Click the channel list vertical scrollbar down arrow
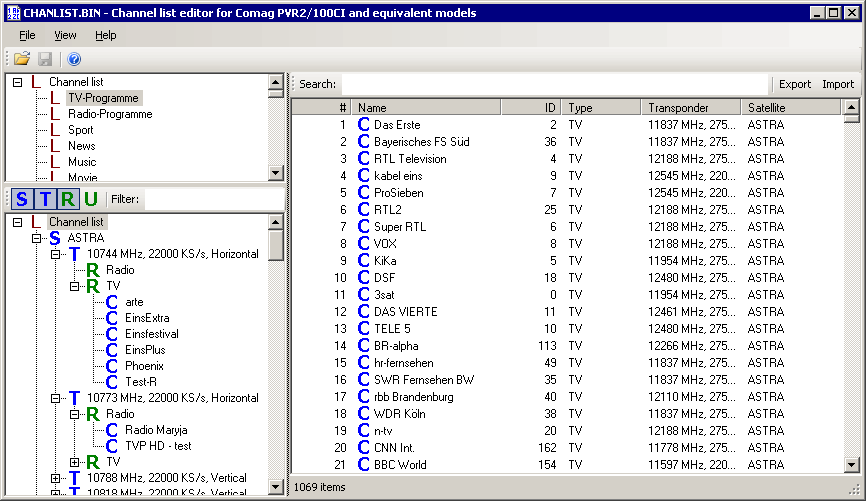The height and width of the screenshot is (501, 866). [851, 465]
